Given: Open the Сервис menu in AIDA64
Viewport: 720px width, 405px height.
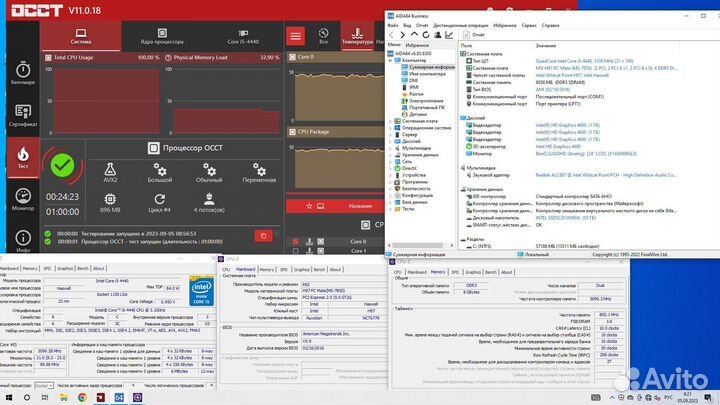Looking at the screenshot, I should point(529,26).
